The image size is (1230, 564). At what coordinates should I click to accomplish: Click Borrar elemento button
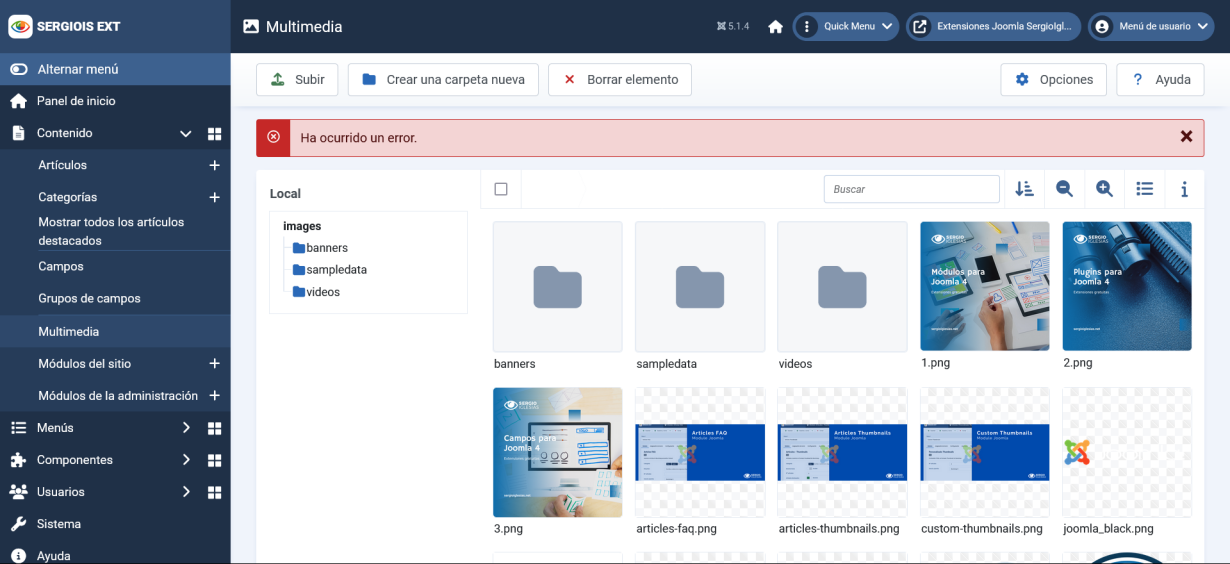point(620,80)
